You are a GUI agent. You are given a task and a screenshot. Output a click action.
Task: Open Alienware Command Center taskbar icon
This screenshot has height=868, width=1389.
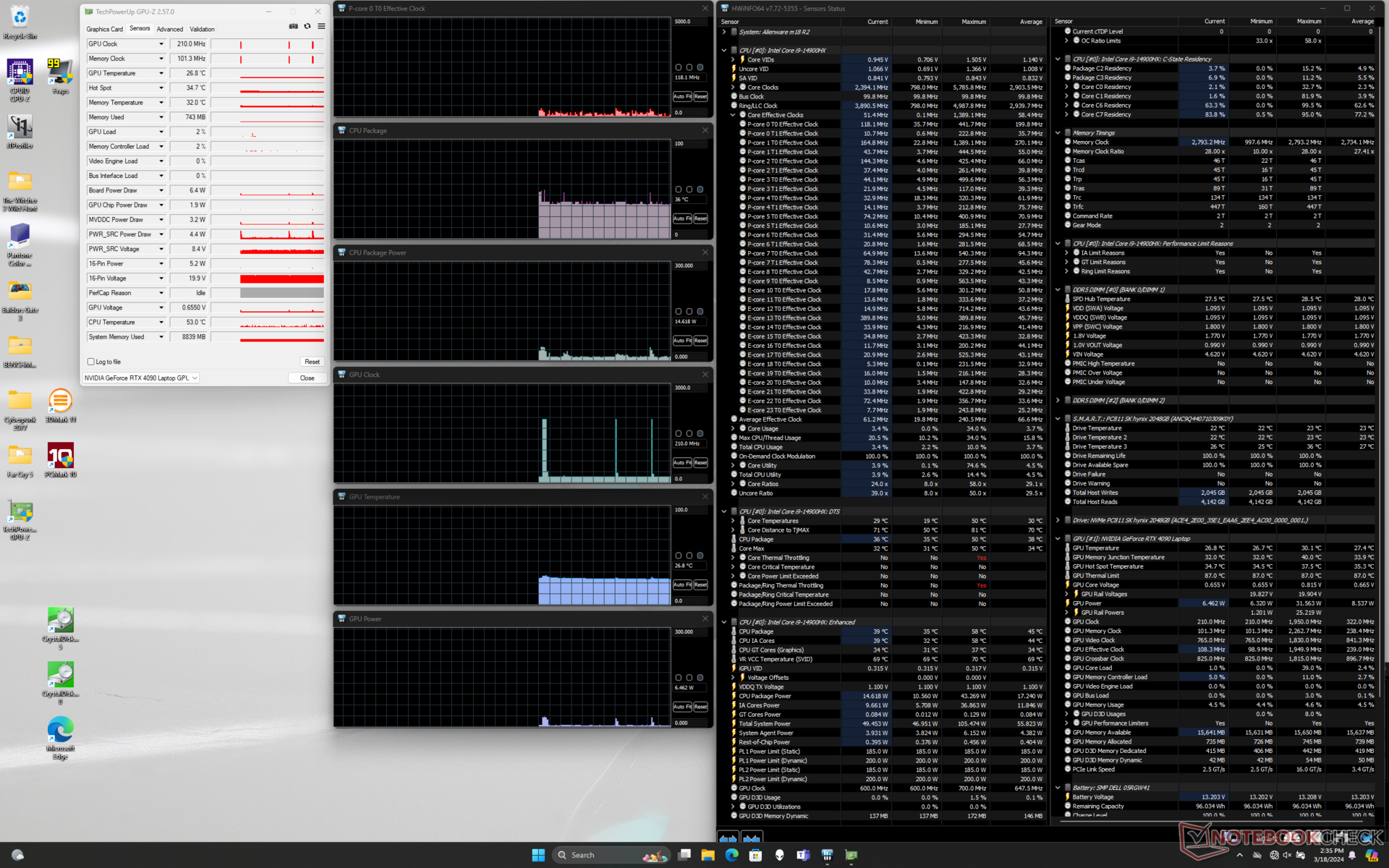point(779,855)
